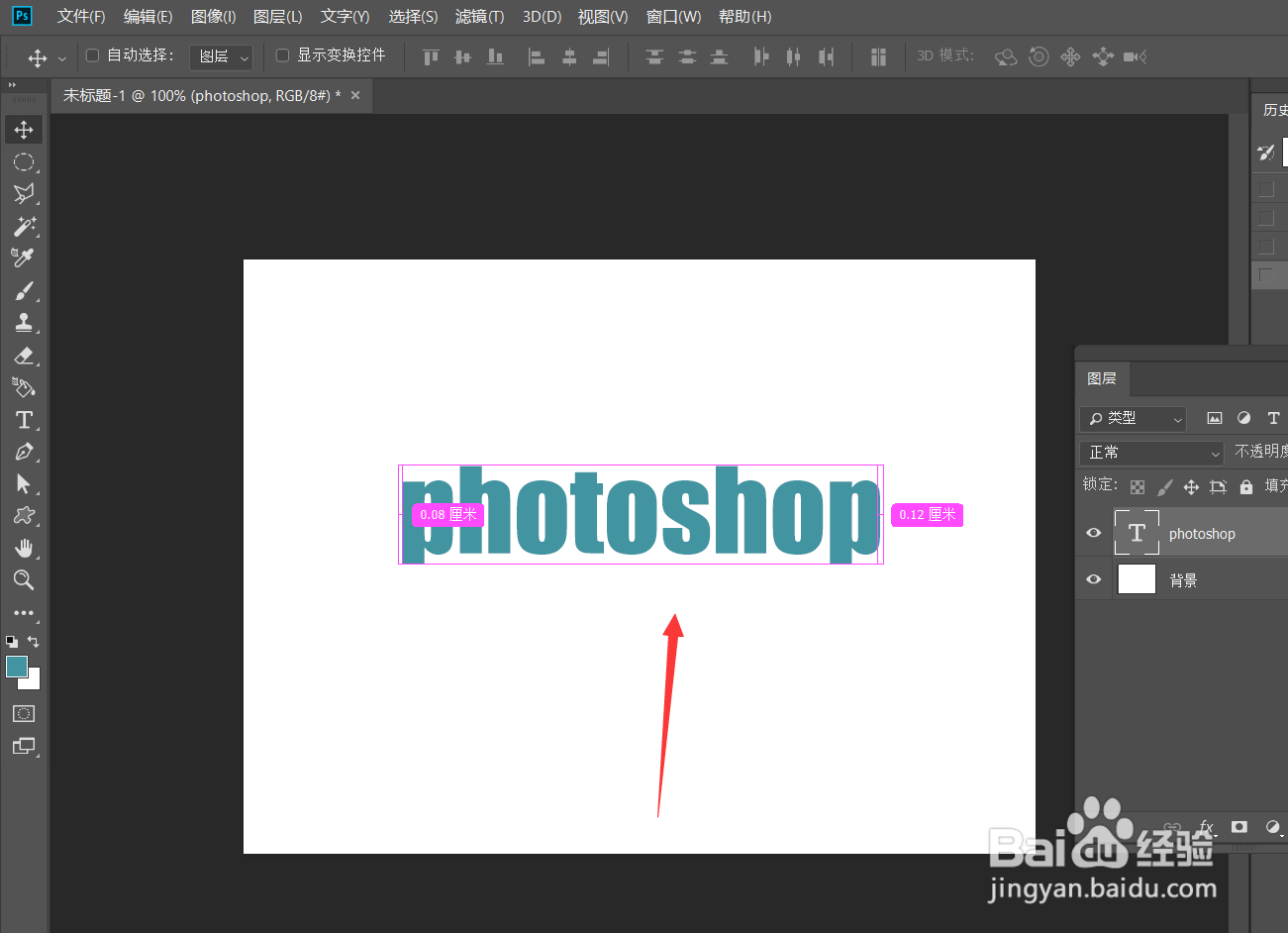
Task: Select the Horizontal Type tool
Action: point(24,420)
